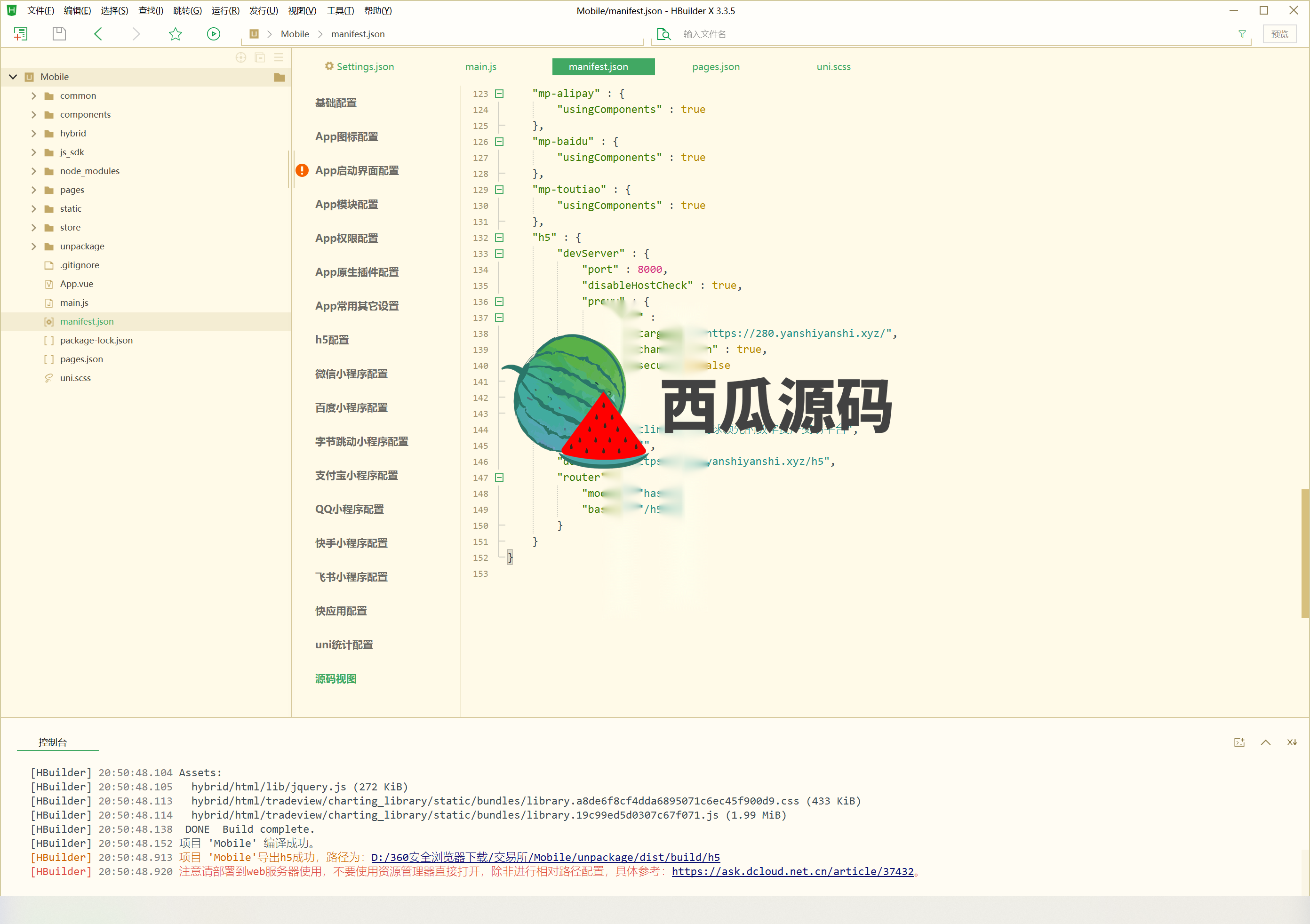Click the console export log icon

pos(1238,742)
